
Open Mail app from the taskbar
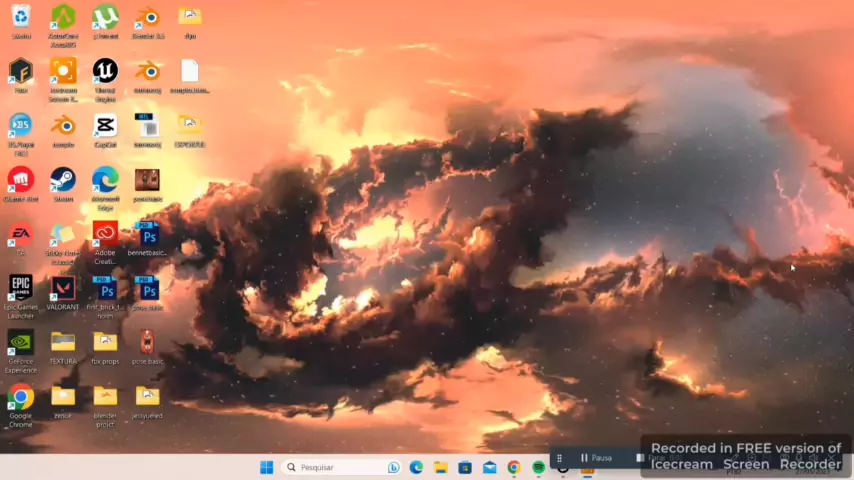click(490, 467)
